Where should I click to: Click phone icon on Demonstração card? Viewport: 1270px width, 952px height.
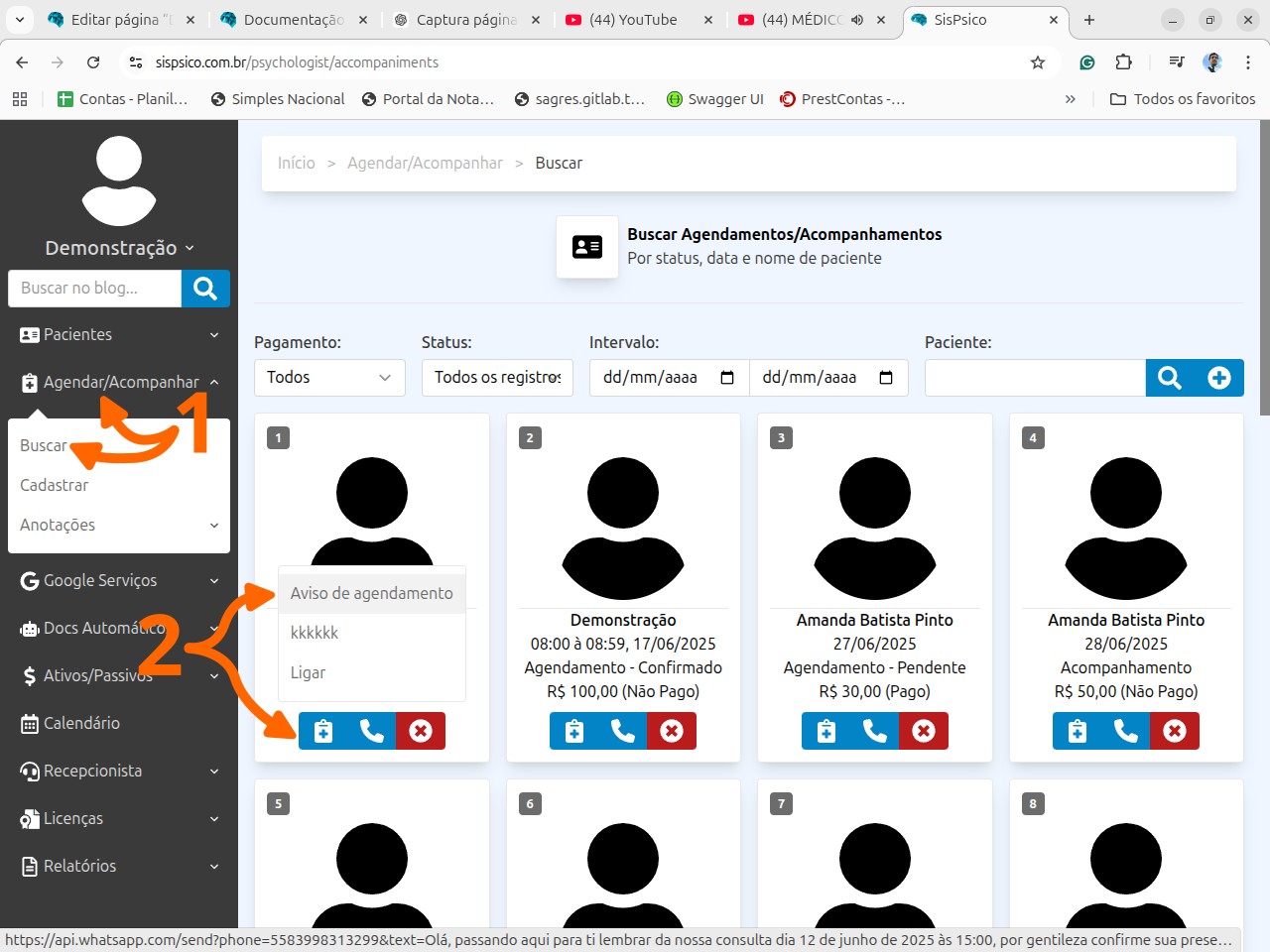click(623, 731)
